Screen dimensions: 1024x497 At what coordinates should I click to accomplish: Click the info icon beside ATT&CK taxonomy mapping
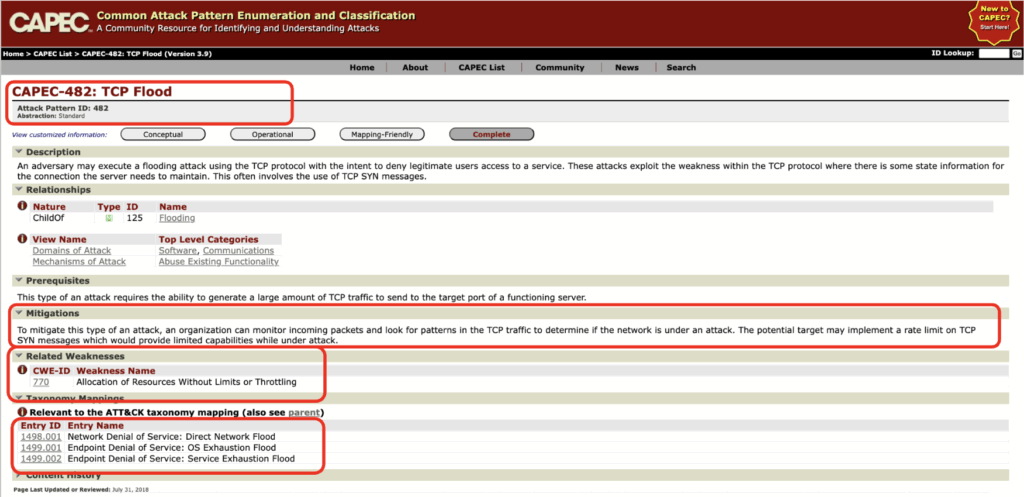point(23,412)
